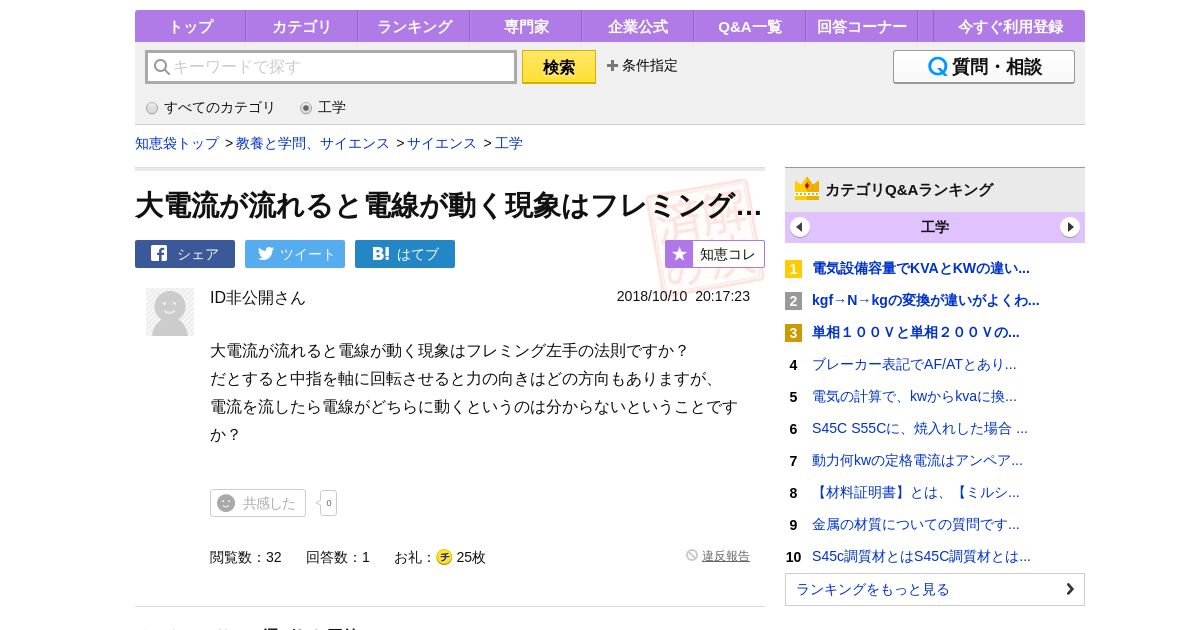The width and height of the screenshot is (1200, 630).
Task: Click the 2018/10/10 20:17:23 timestamp
Action: (683, 296)
